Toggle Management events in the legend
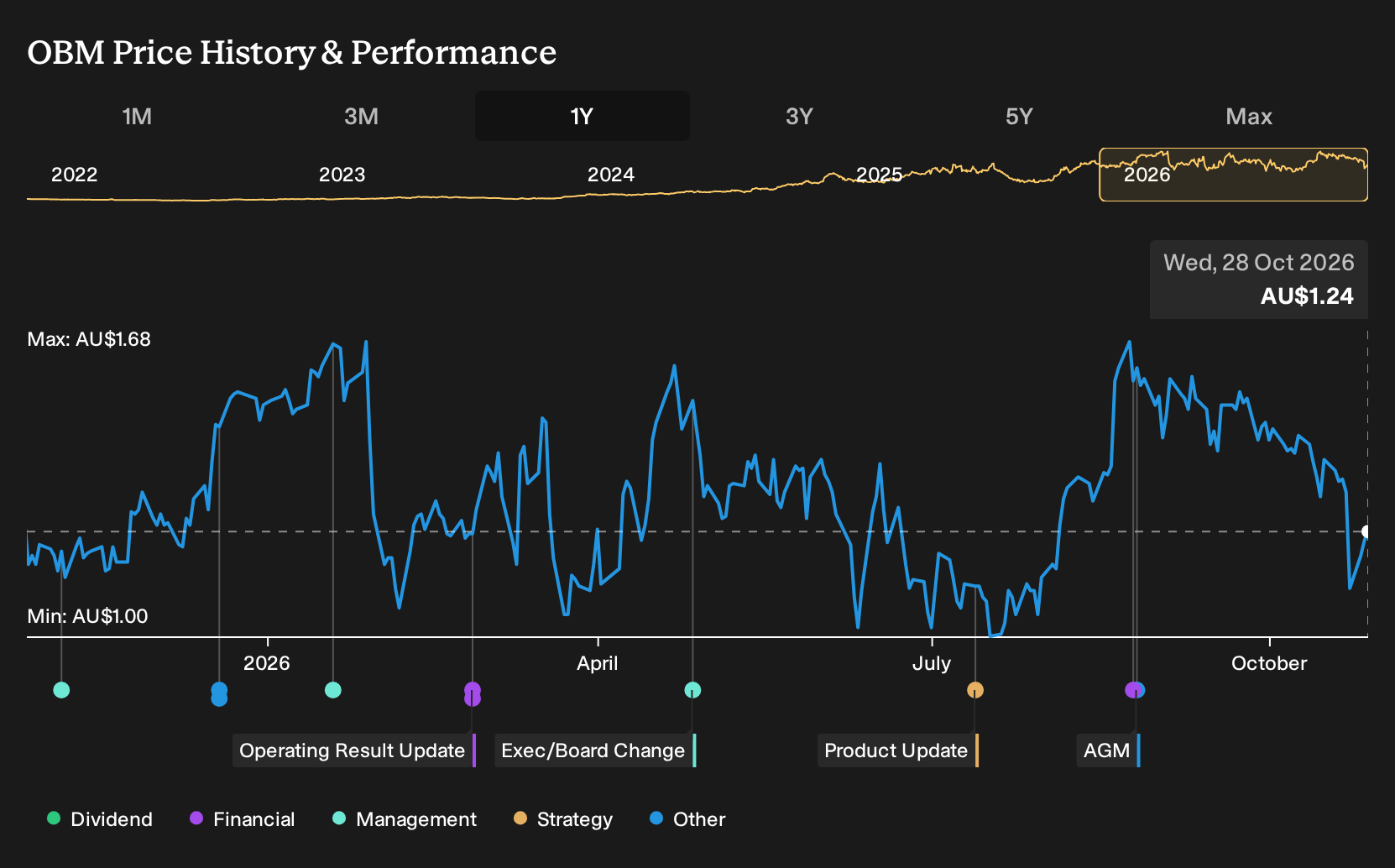Viewport: 1395px width, 868px height. [x=404, y=819]
